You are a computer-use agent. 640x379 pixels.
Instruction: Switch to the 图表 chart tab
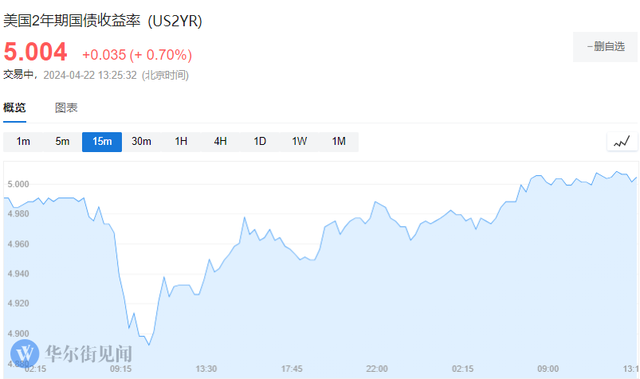66,108
